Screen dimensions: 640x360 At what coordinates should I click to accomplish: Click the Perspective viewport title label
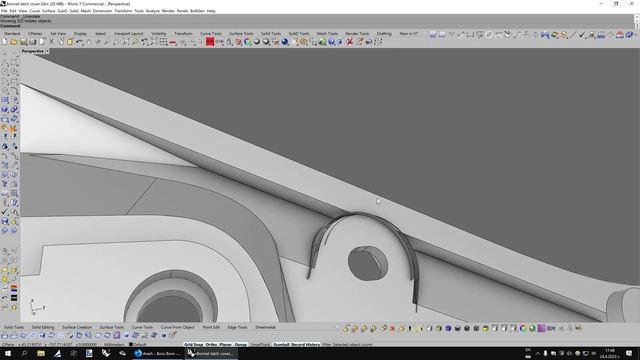point(33,51)
